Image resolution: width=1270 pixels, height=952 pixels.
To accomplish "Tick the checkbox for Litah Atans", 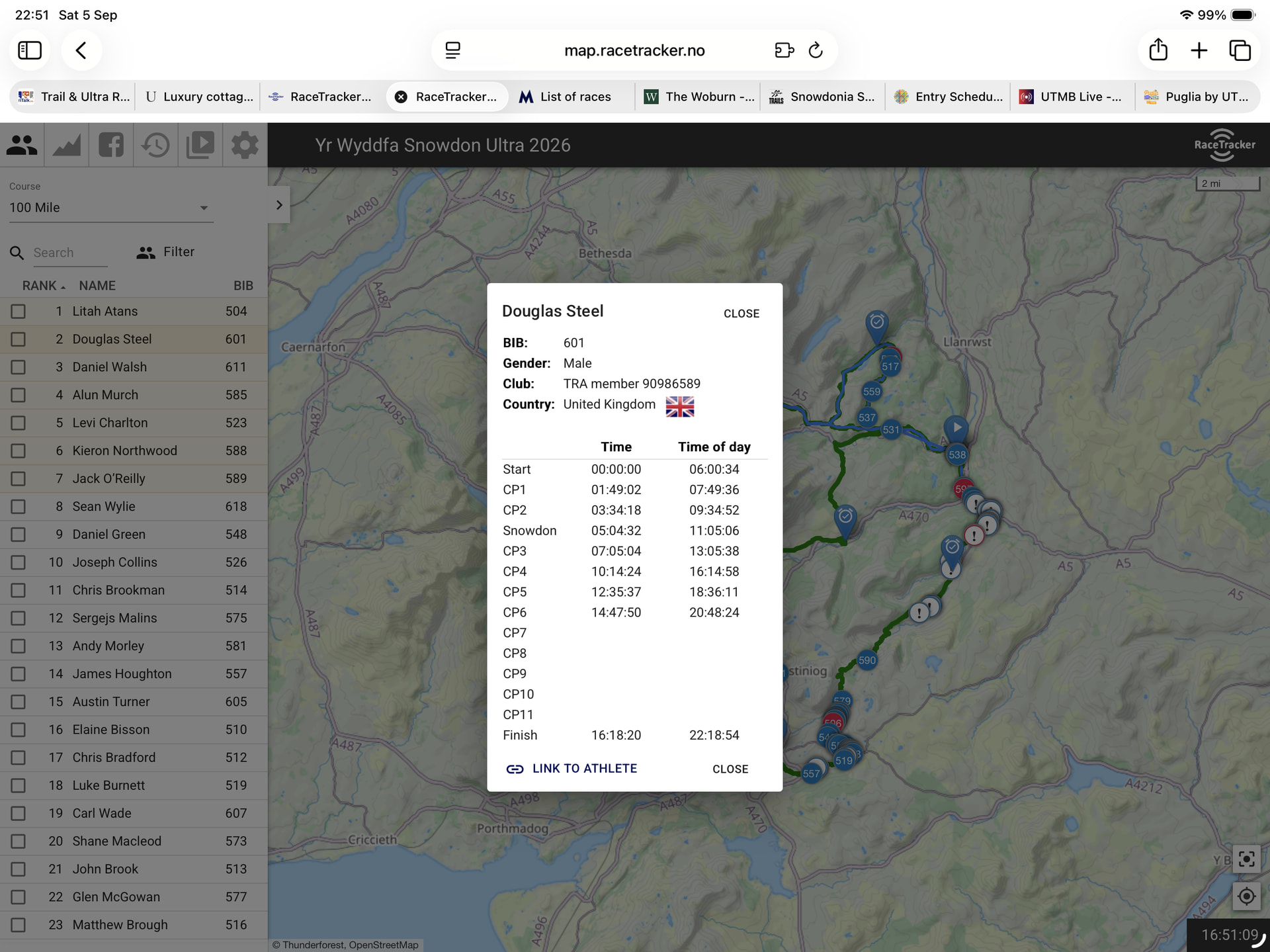I will [18, 312].
